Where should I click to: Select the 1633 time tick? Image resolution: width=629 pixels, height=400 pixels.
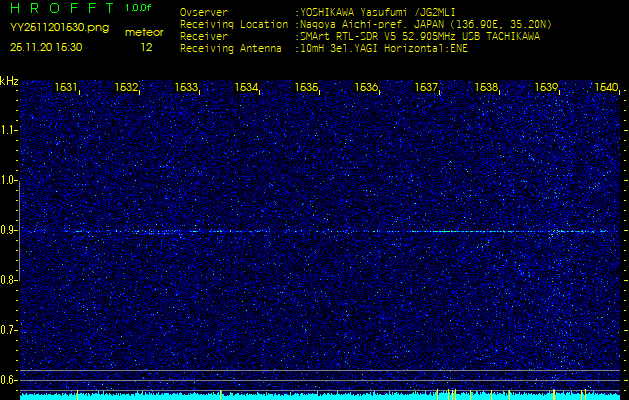pos(187,88)
